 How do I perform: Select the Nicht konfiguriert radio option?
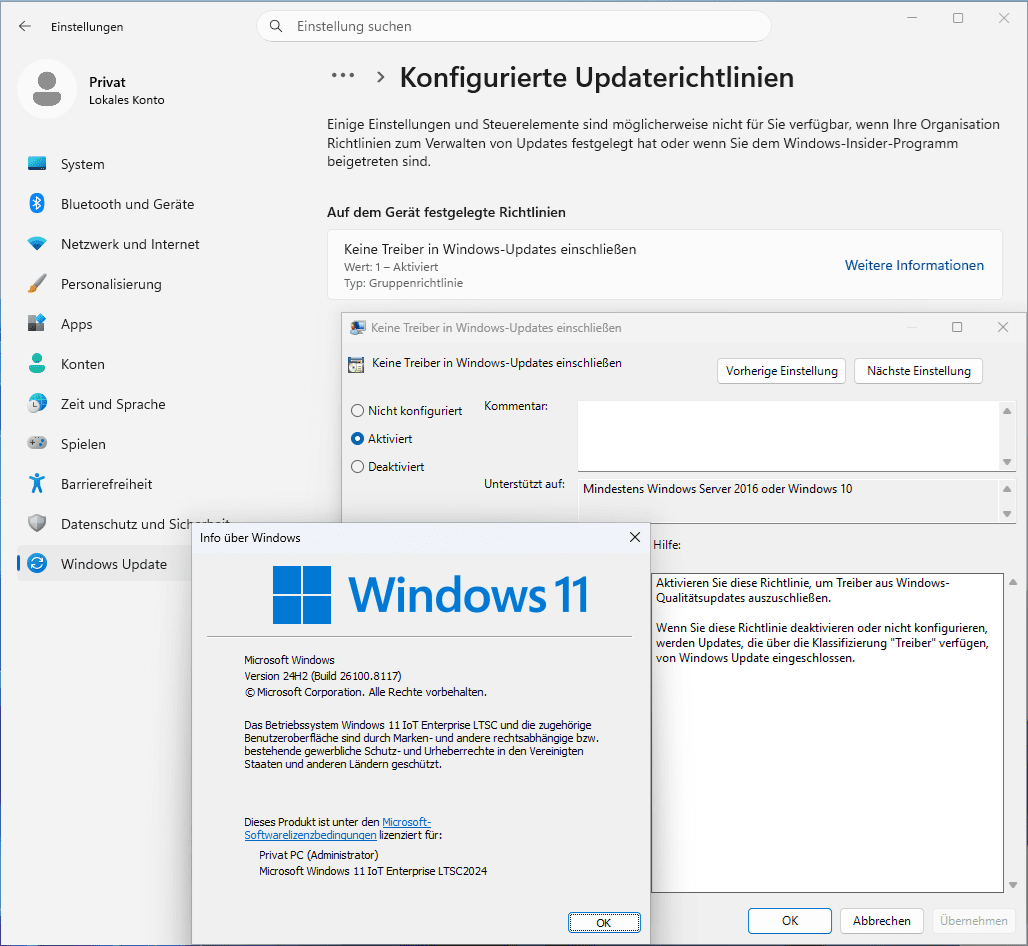click(357, 410)
